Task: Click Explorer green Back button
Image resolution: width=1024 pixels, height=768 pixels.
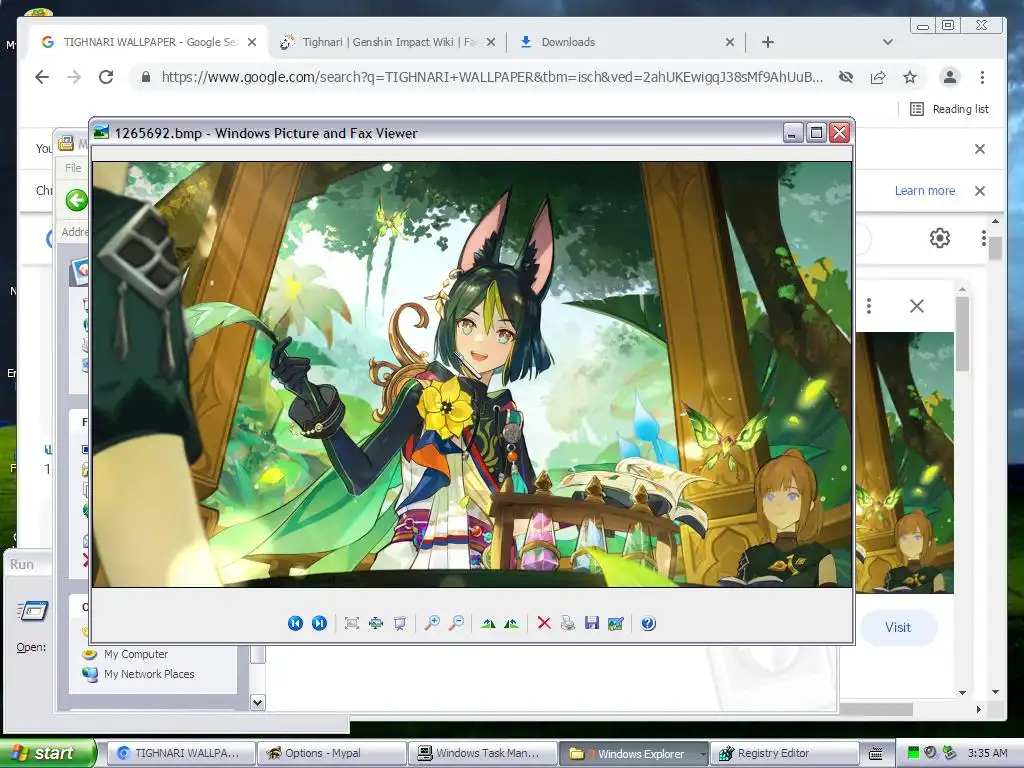Action: point(76,200)
